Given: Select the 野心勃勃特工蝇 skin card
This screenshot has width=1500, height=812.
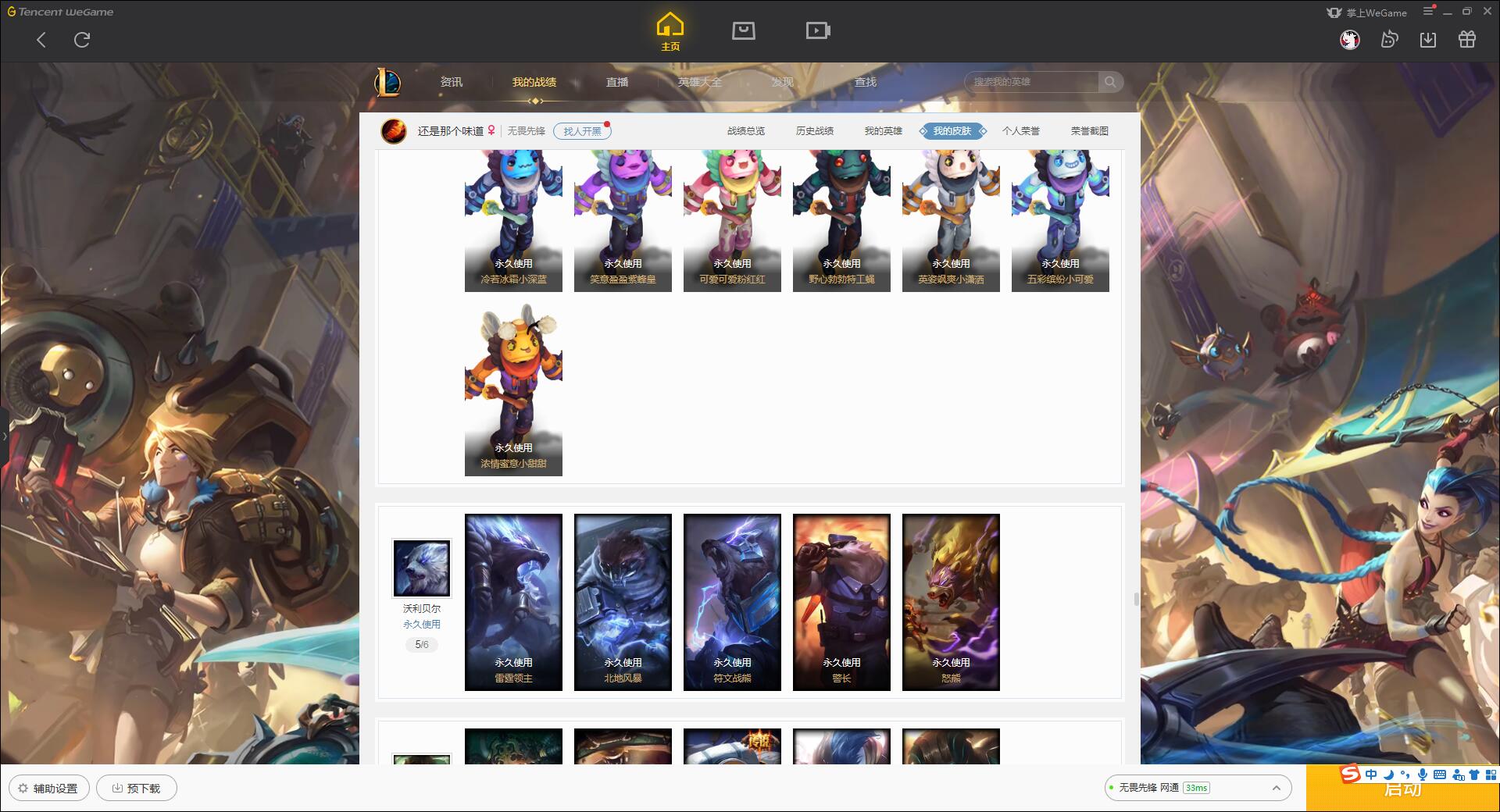Looking at the screenshot, I should [841, 221].
